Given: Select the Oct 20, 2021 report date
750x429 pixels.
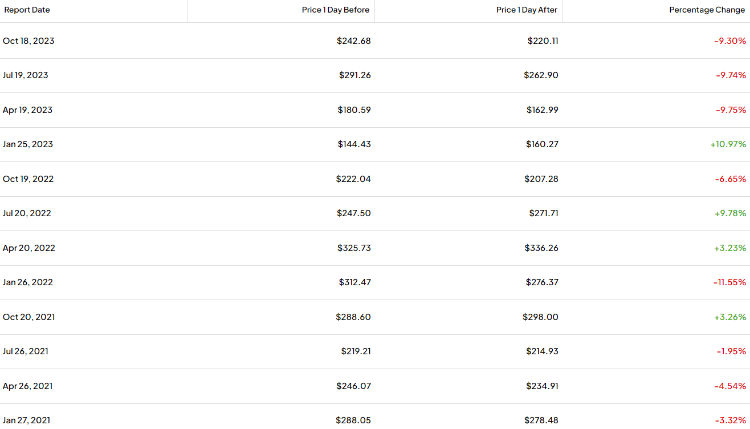Looking at the screenshot, I should tap(29, 317).
